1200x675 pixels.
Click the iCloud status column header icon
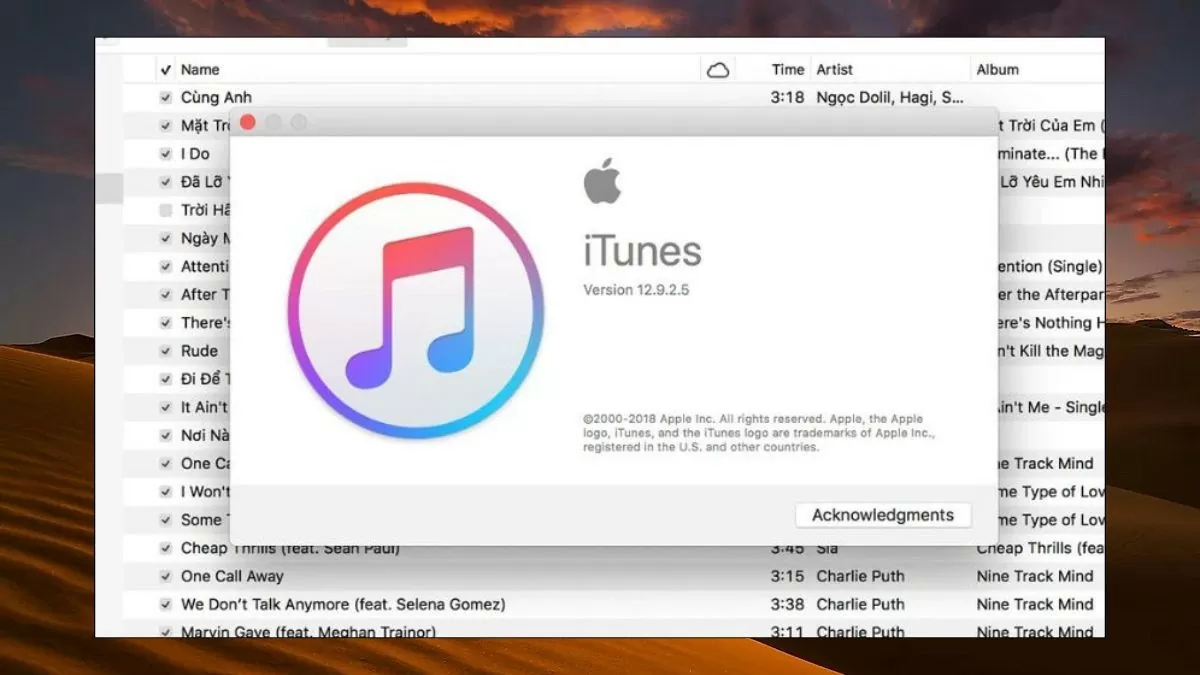pos(718,69)
